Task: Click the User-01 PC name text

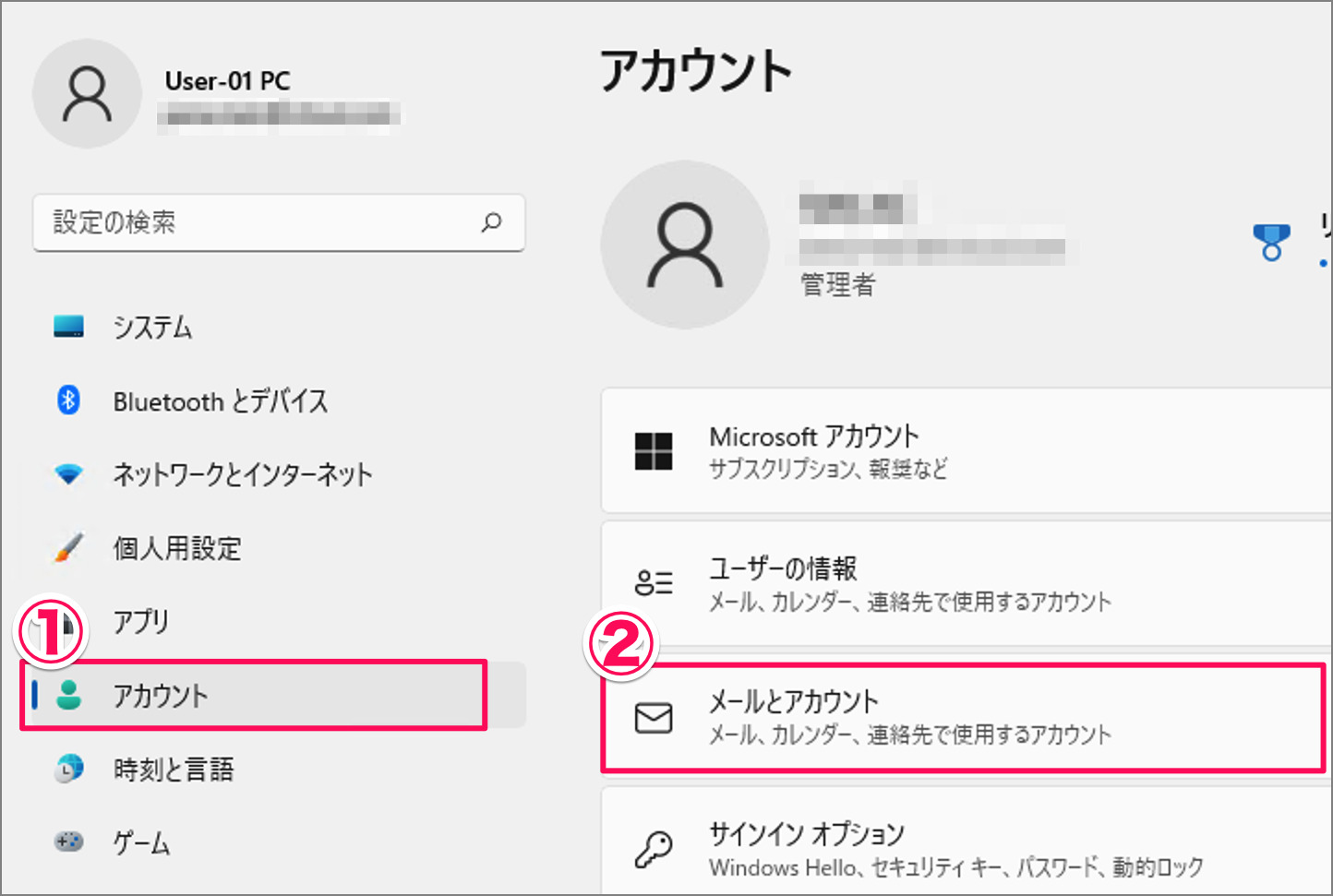Action: point(227,81)
